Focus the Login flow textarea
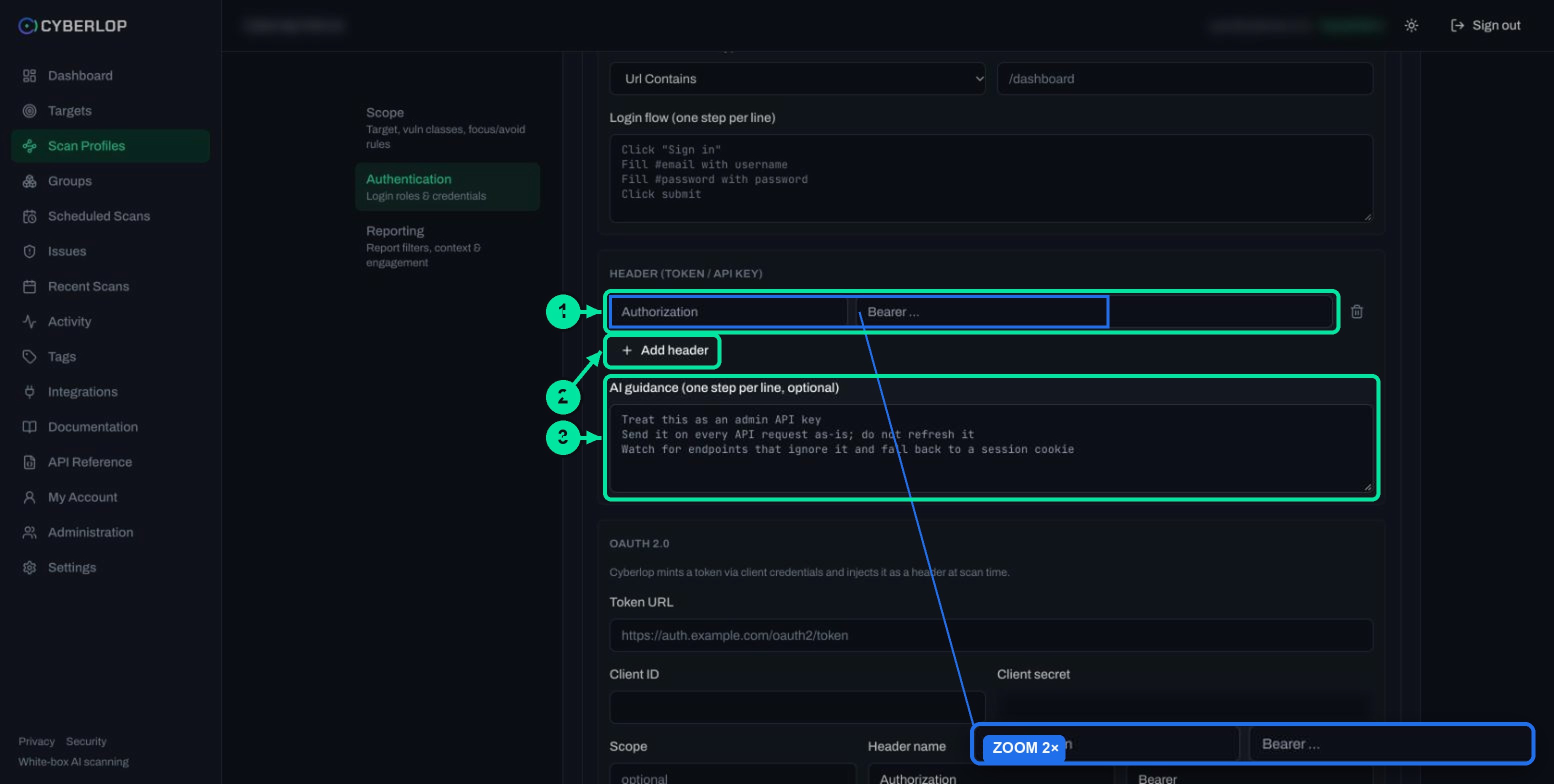This screenshot has height=784, width=1554. pos(991,178)
